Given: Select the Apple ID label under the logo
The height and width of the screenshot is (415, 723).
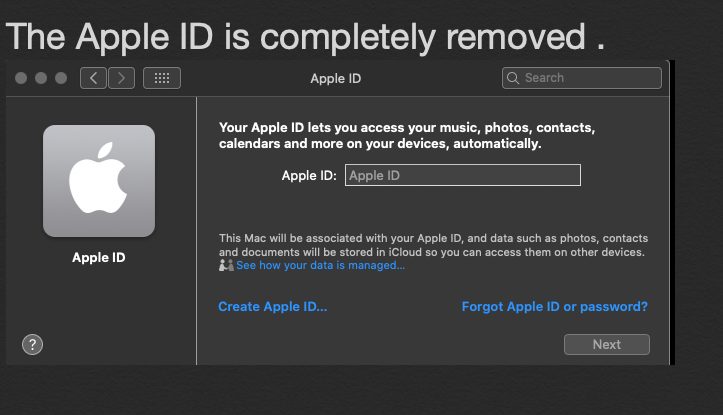Looking at the screenshot, I should click(98, 258).
